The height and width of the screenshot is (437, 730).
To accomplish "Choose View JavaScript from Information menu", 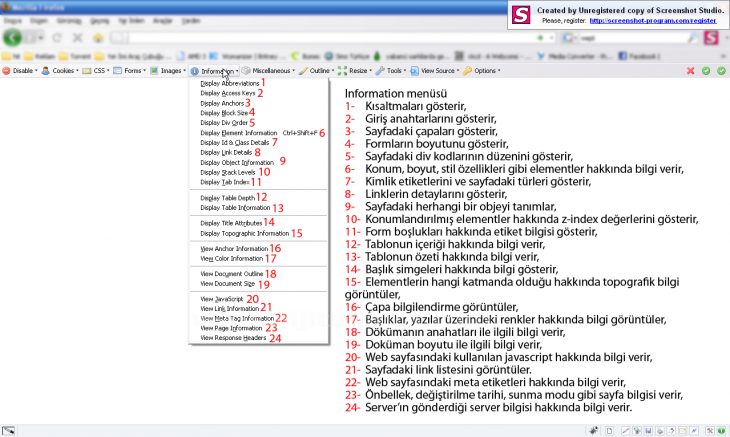I will (x=221, y=299).
